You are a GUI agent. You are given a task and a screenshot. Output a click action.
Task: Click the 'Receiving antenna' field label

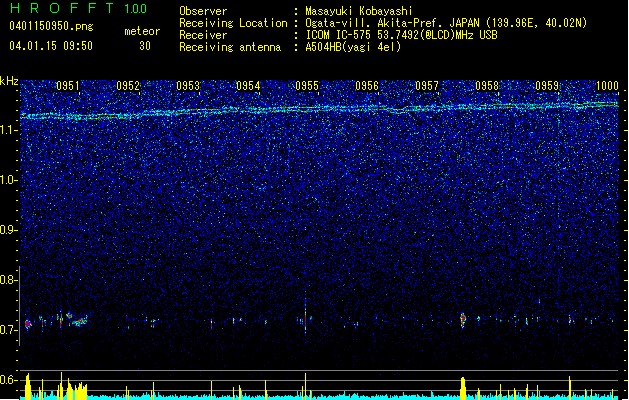tap(230, 47)
